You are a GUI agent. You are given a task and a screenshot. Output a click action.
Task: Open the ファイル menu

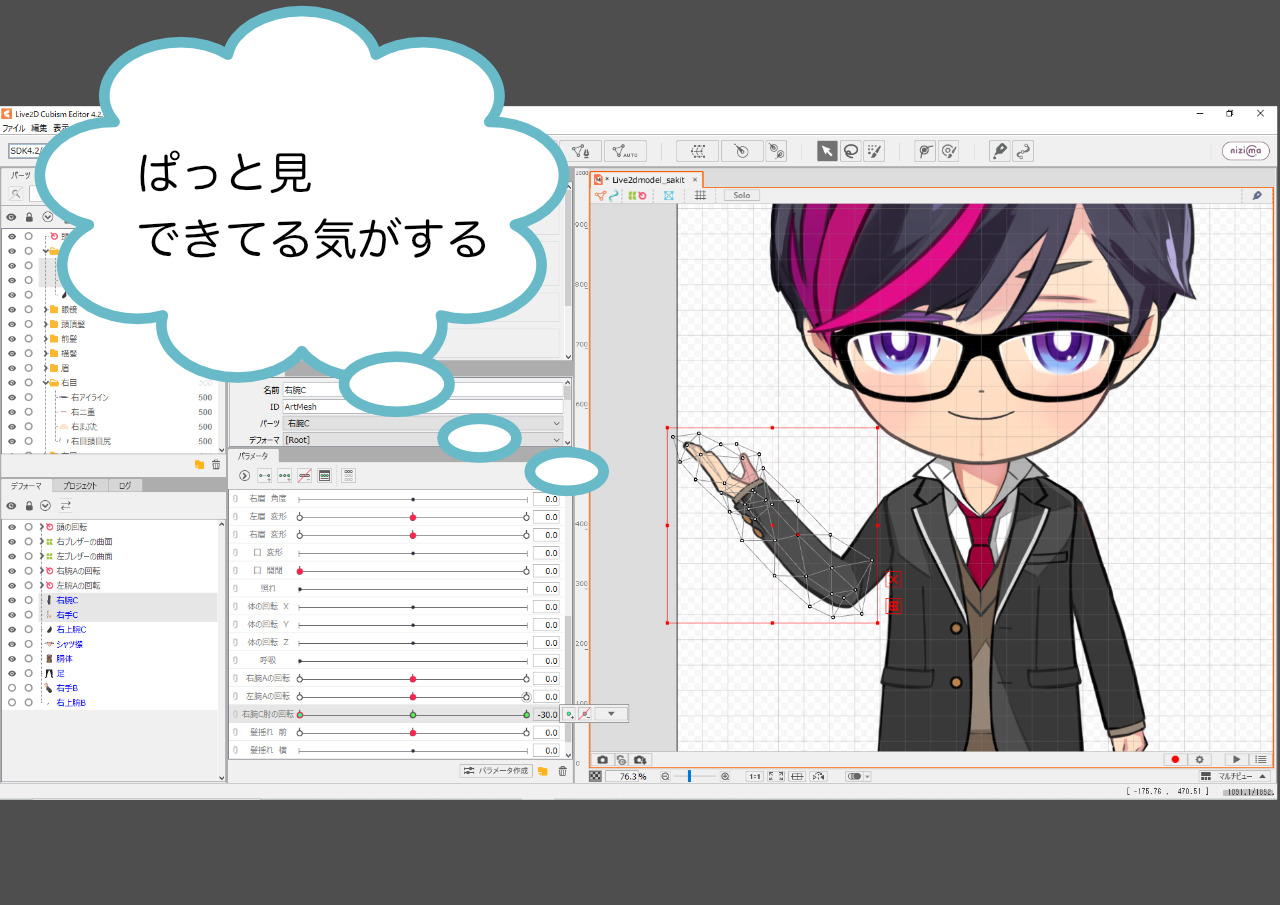pos(13,128)
